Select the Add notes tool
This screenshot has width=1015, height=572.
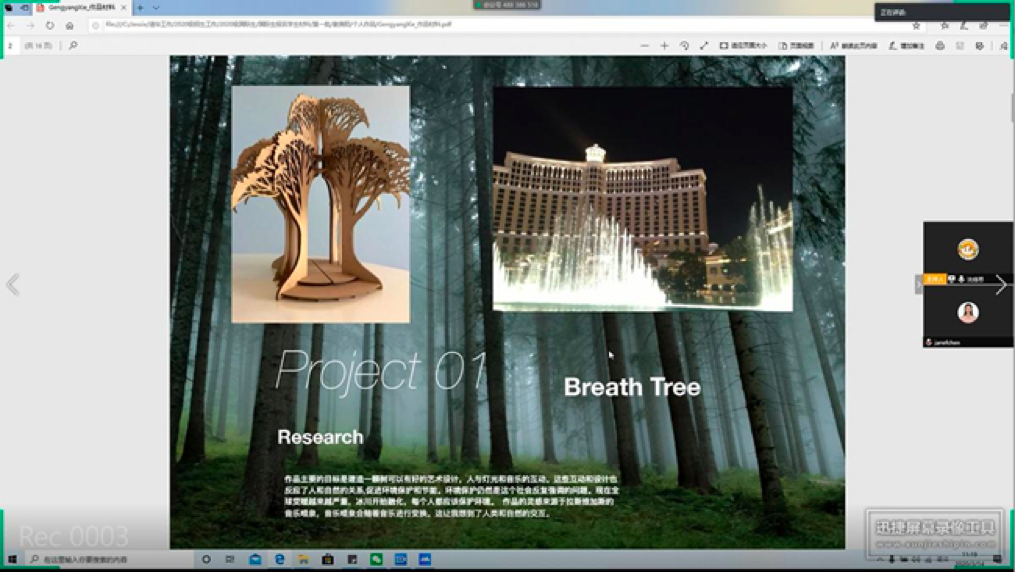pos(906,46)
